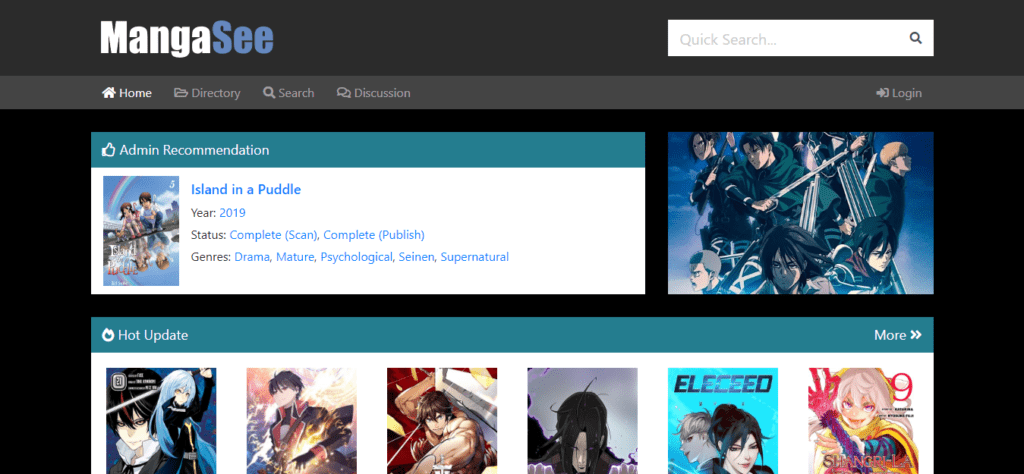Open More hot updates link
This screenshot has width=1024, height=474.
click(x=898, y=335)
